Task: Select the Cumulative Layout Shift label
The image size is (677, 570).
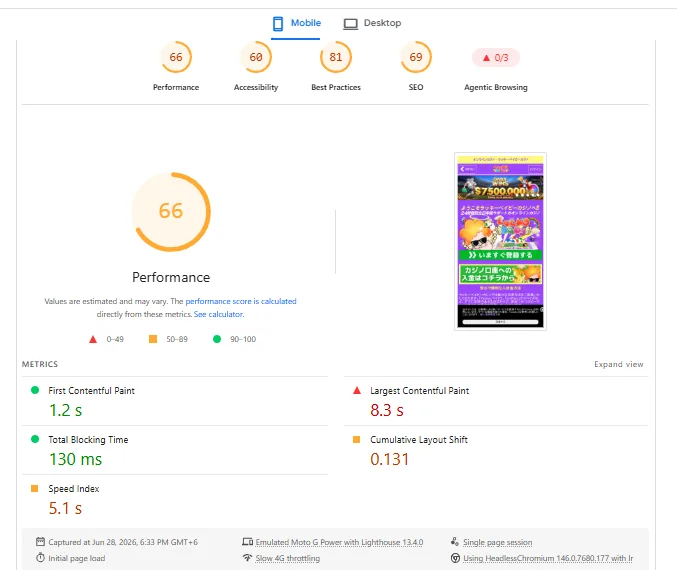Action: coord(419,440)
